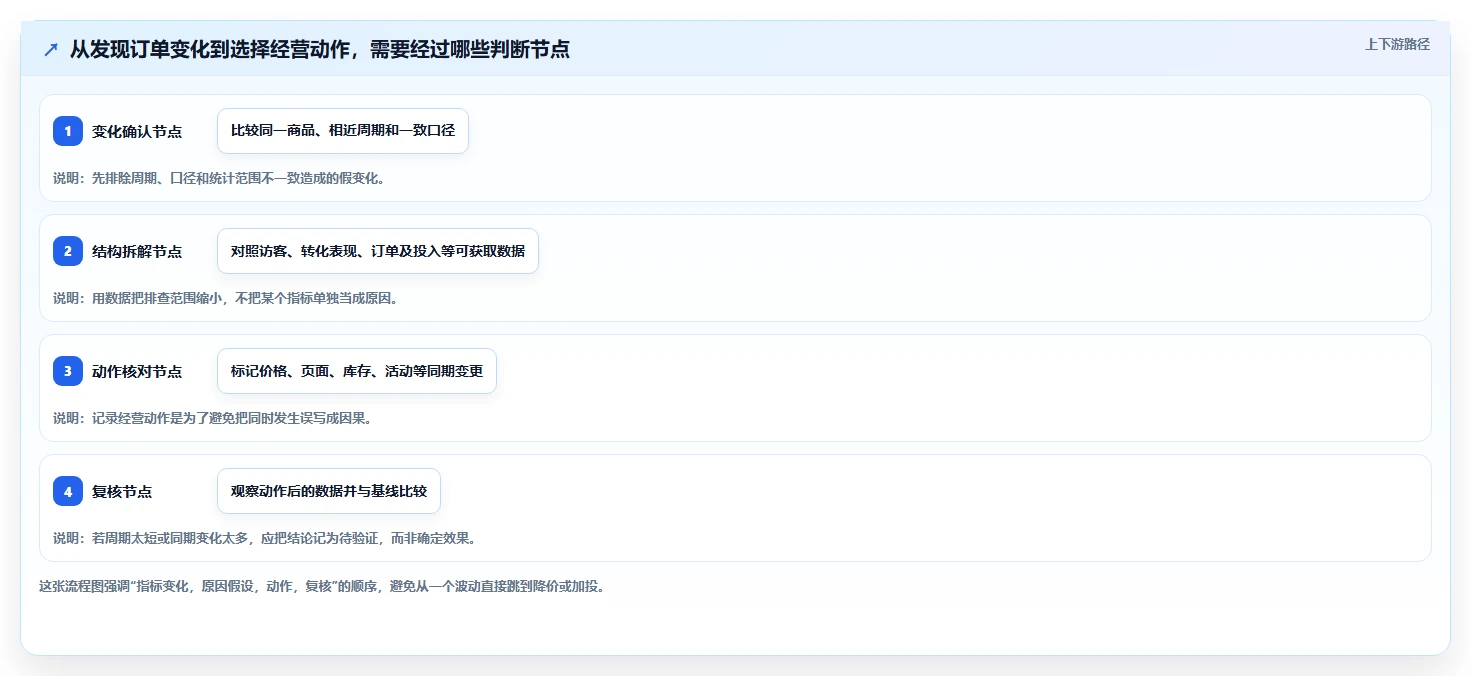Click the 对照访客、转化表现 data box
The width and height of the screenshot is (1471, 676).
378,251
